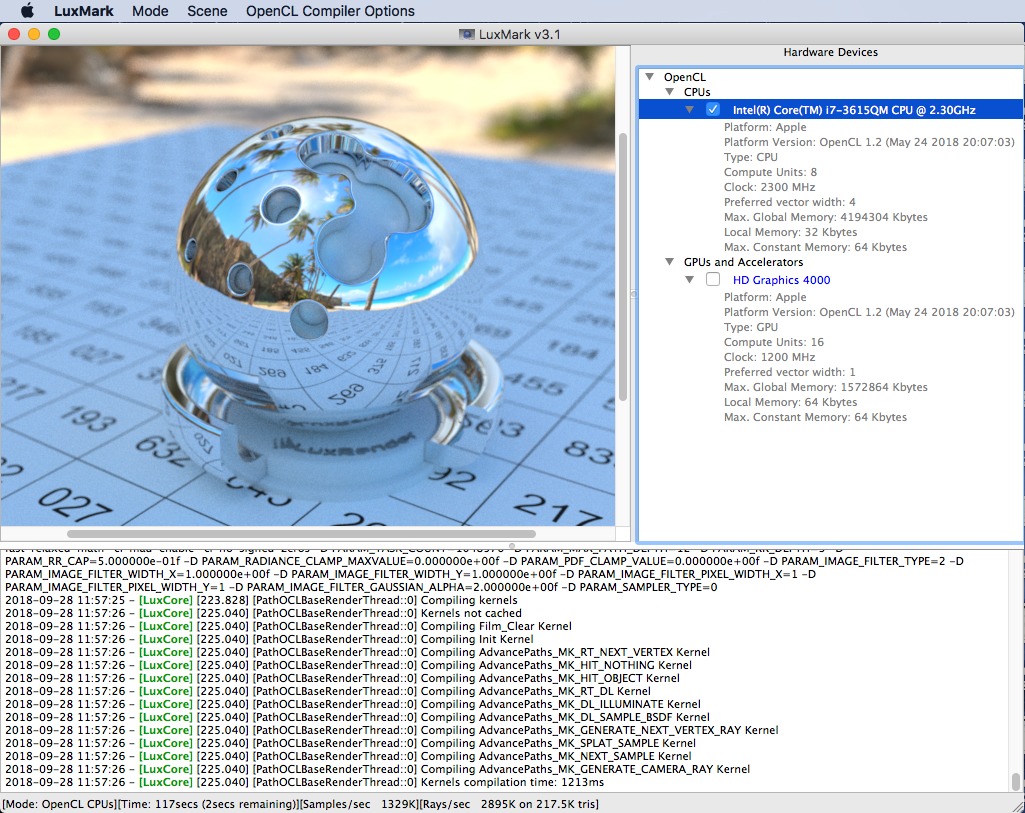Click the window resize grip corner icon
Image resolution: width=1025 pixels, height=813 pixels.
click(1017, 805)
